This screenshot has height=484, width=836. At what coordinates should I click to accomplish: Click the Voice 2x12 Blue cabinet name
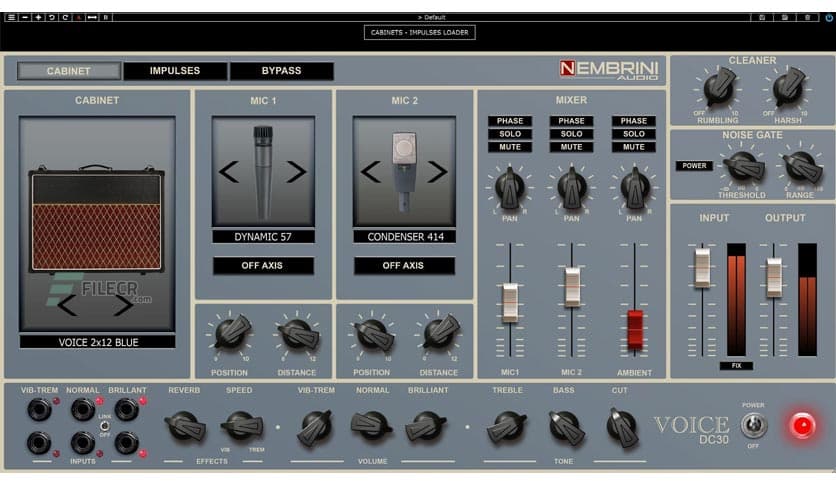pos(98,342)
